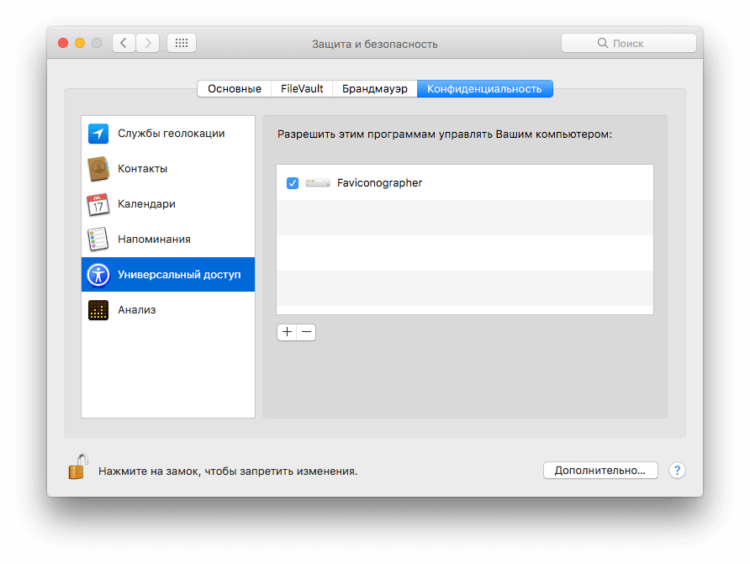Go back with the left chevron
This screenshot has width=750, height=564.
pyautogui.click(x=124, y=43)
